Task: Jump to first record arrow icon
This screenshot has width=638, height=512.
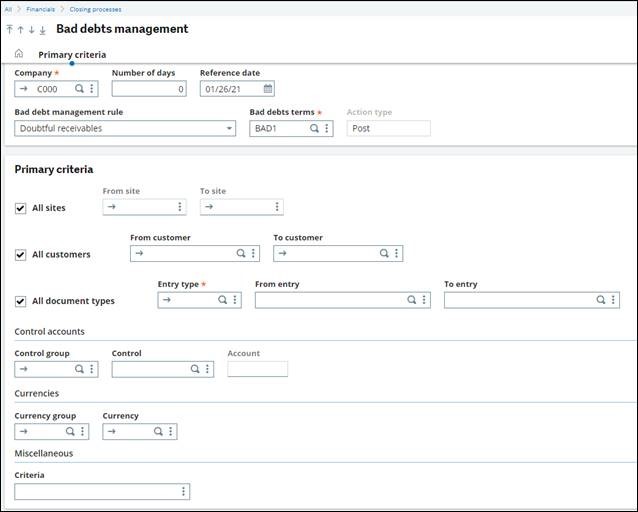Action: click(9, 30)
